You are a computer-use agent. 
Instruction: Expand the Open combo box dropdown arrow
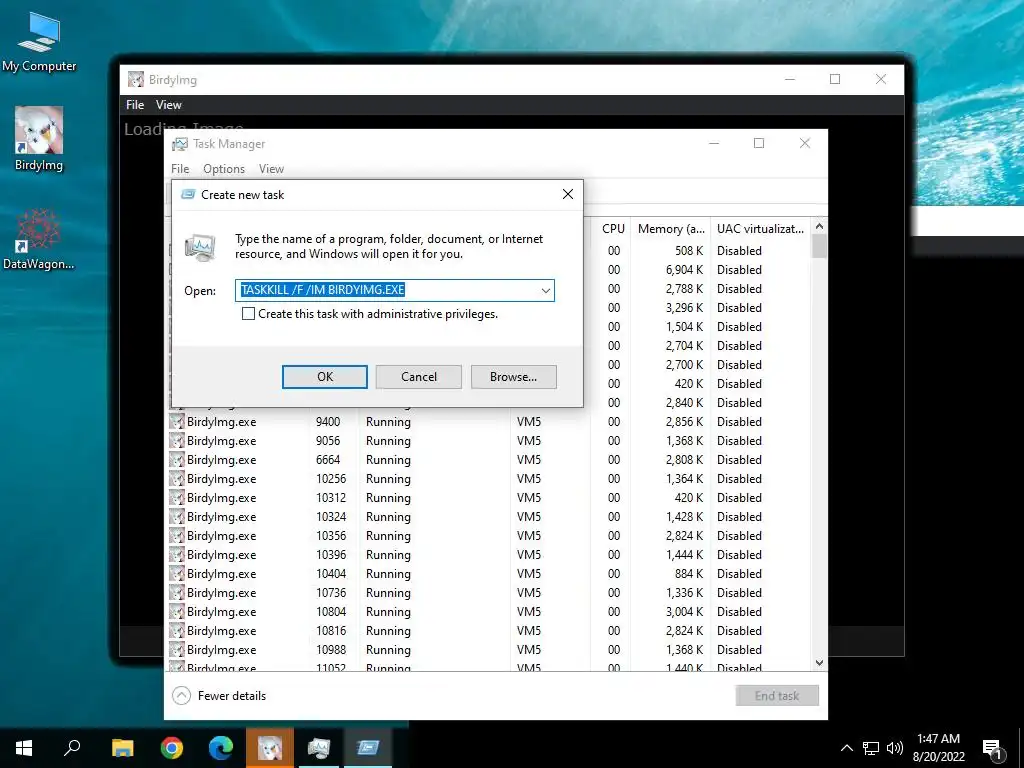[x=545, y=291]
